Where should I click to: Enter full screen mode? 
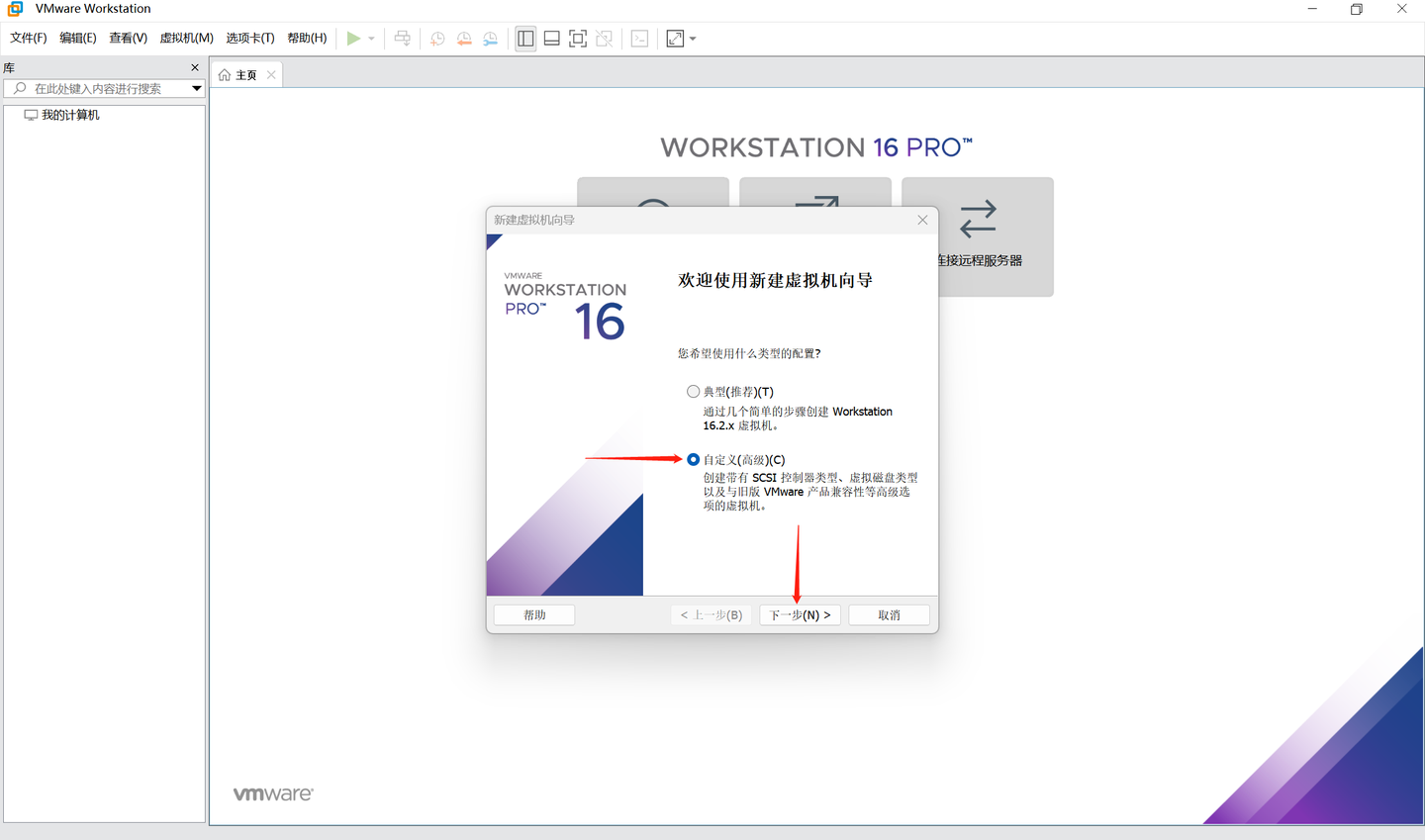[577, 39]
